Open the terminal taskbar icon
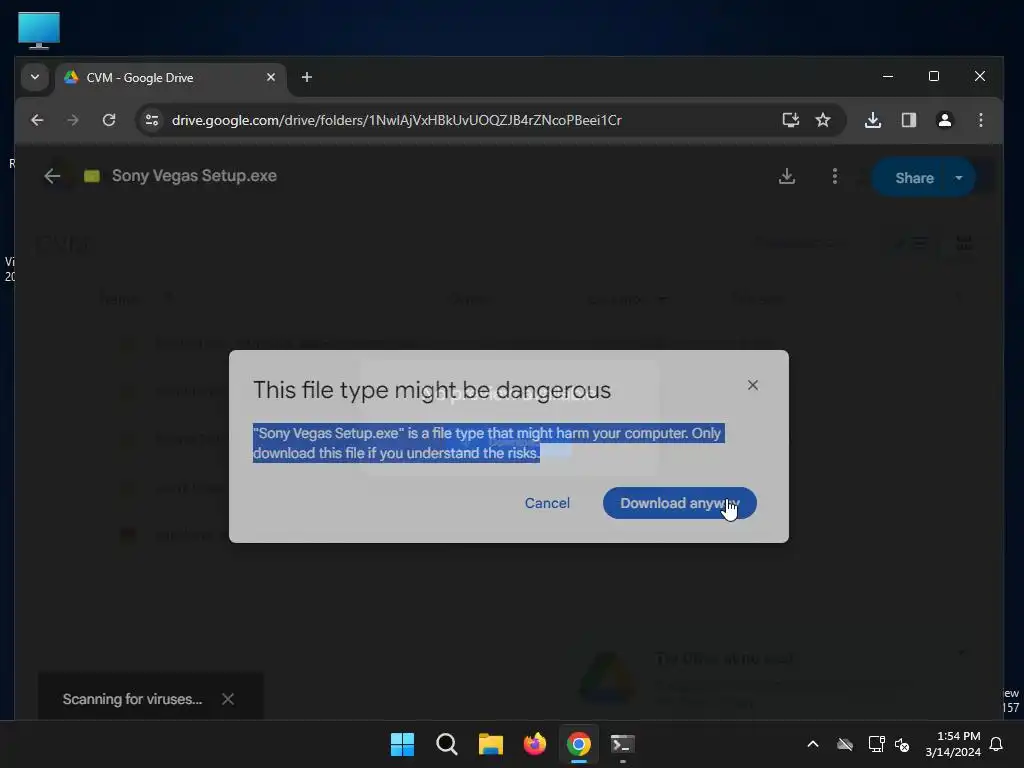This screenshot has height=768, width=1024. point(622,744)
